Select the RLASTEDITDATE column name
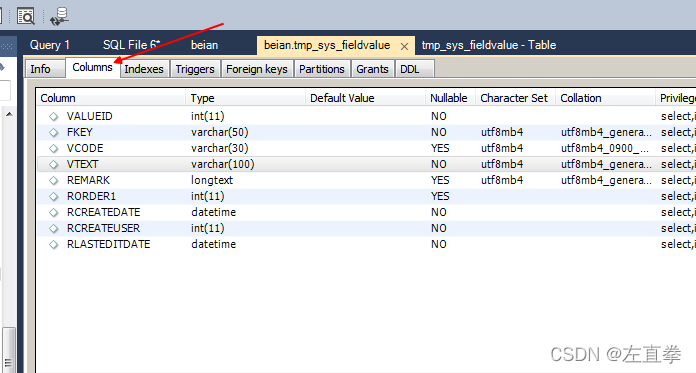The width and height of the screenshot is (696, 373). pyautogui.click(x=108, y=244)
